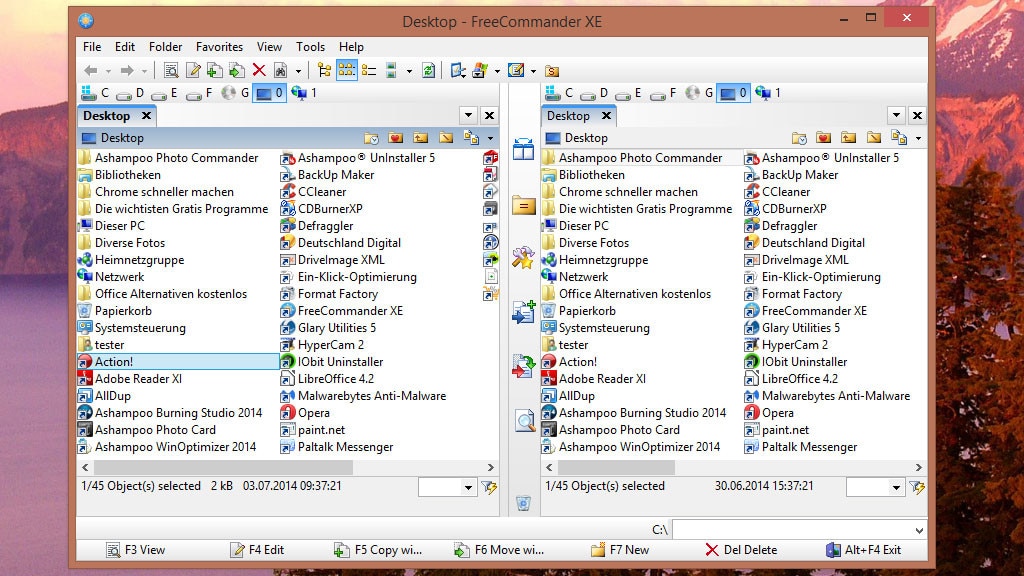Click the green Refresh toolbar icon
Image resolution: width=1024 pixels, height=576 pixels.
pyautogui.click(x=428, y=71)
